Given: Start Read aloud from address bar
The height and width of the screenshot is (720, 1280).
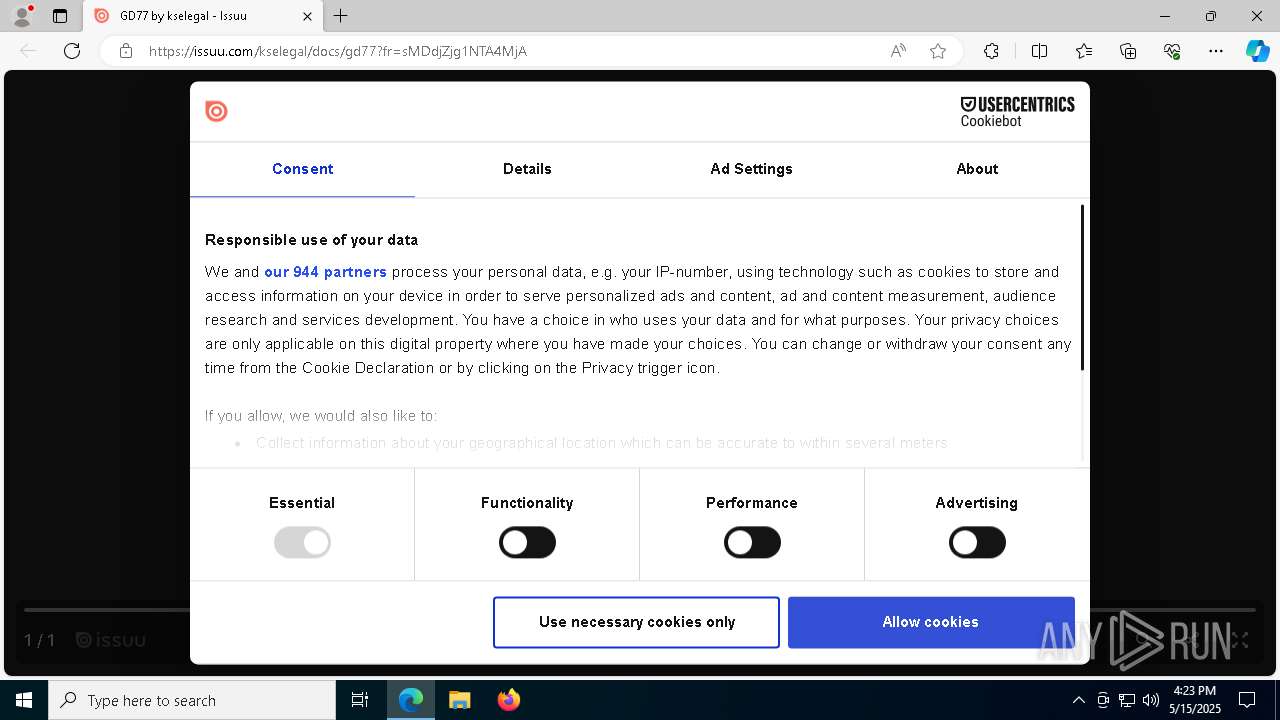Looking at the screenshot, I should click(898, 51).
